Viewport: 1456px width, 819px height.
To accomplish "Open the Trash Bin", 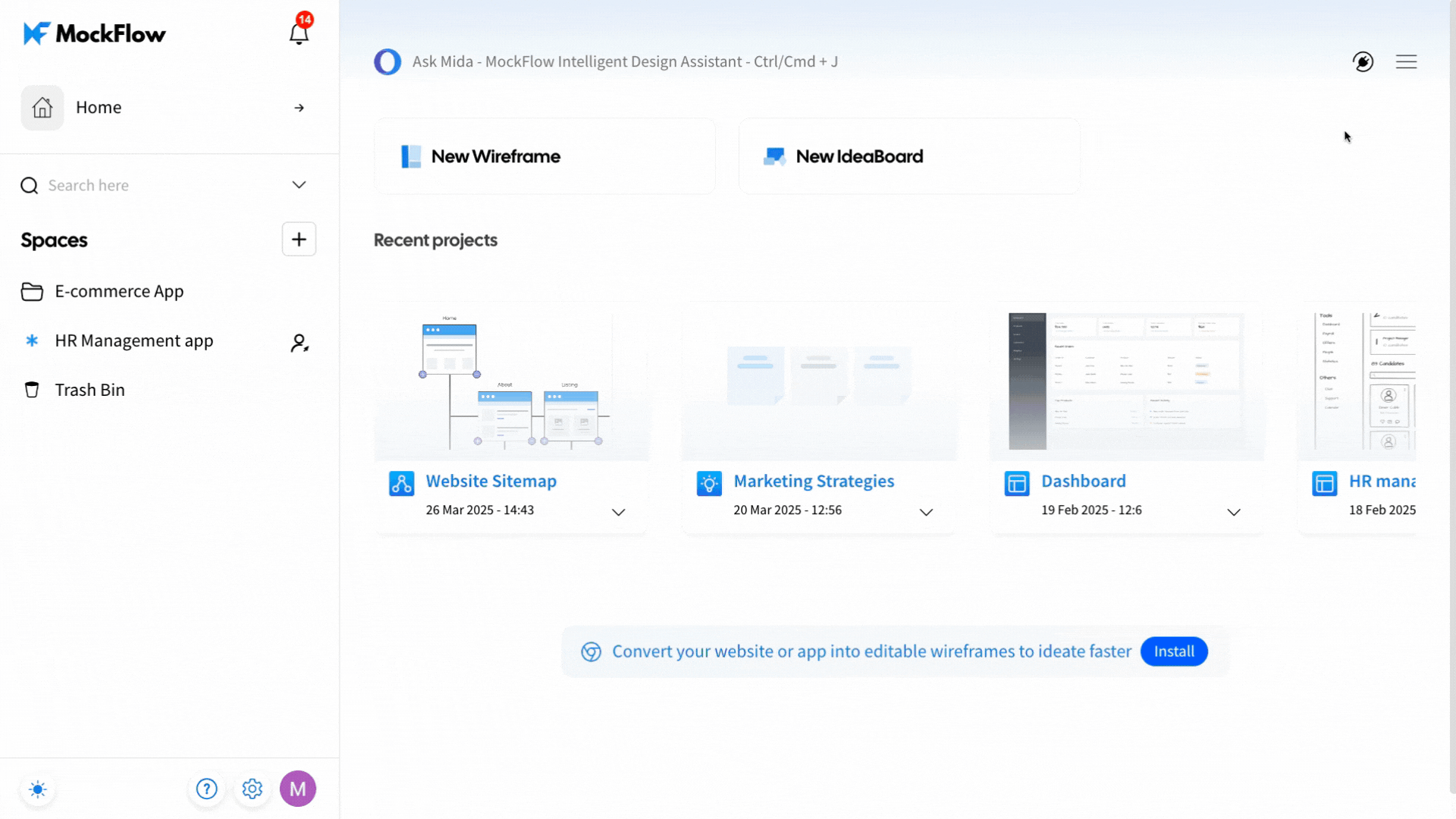I will [89, 390].
